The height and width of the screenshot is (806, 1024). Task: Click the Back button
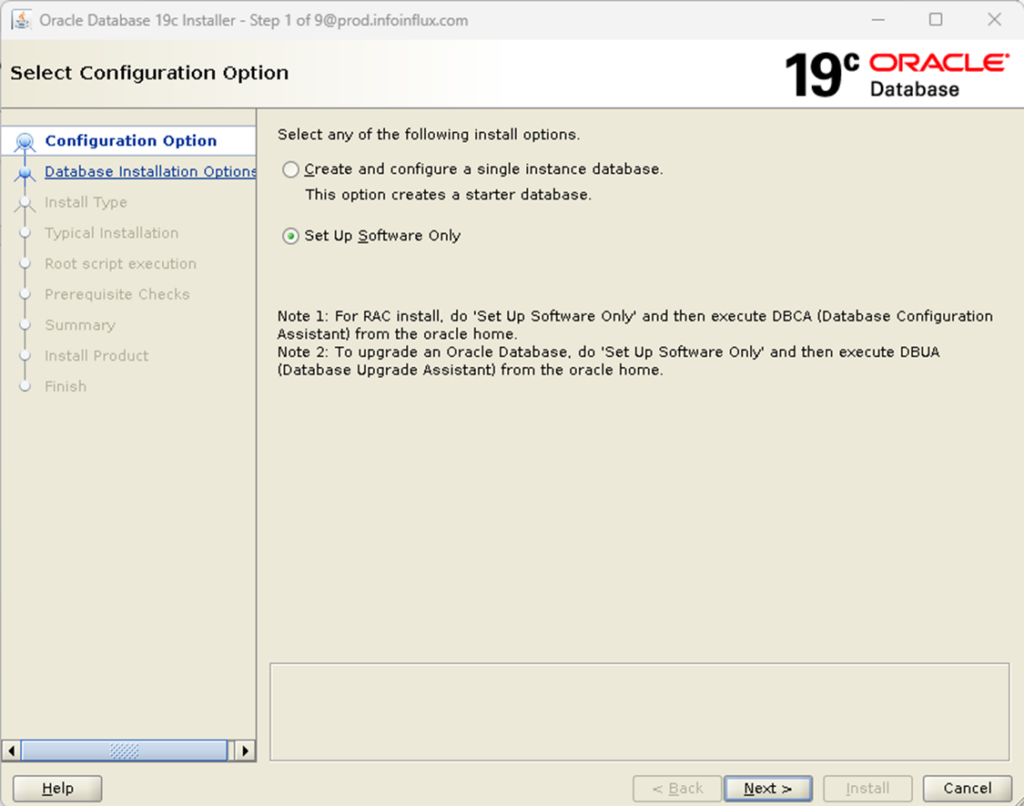pyautogui.click(x=676, y=788)
